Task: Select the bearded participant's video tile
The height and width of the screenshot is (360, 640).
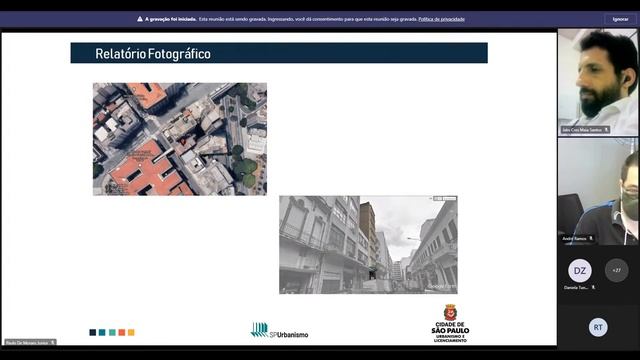Action: 598,82
